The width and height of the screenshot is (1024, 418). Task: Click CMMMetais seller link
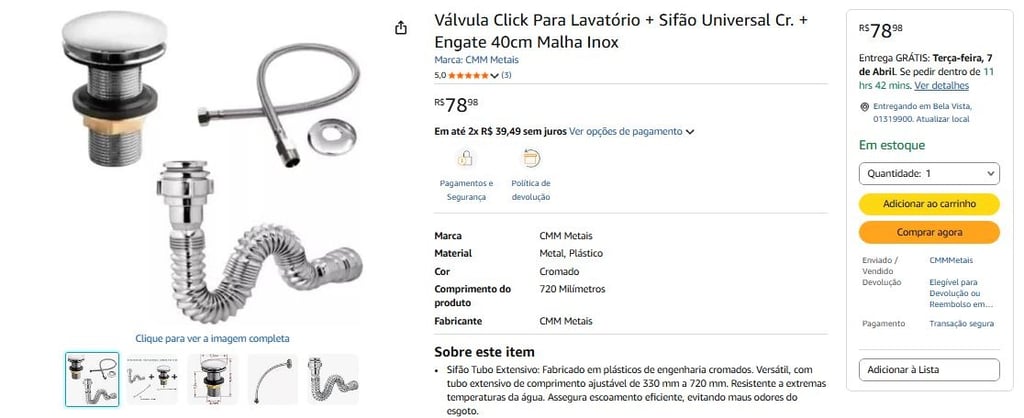pyautogui.click(x=951, y=260)
